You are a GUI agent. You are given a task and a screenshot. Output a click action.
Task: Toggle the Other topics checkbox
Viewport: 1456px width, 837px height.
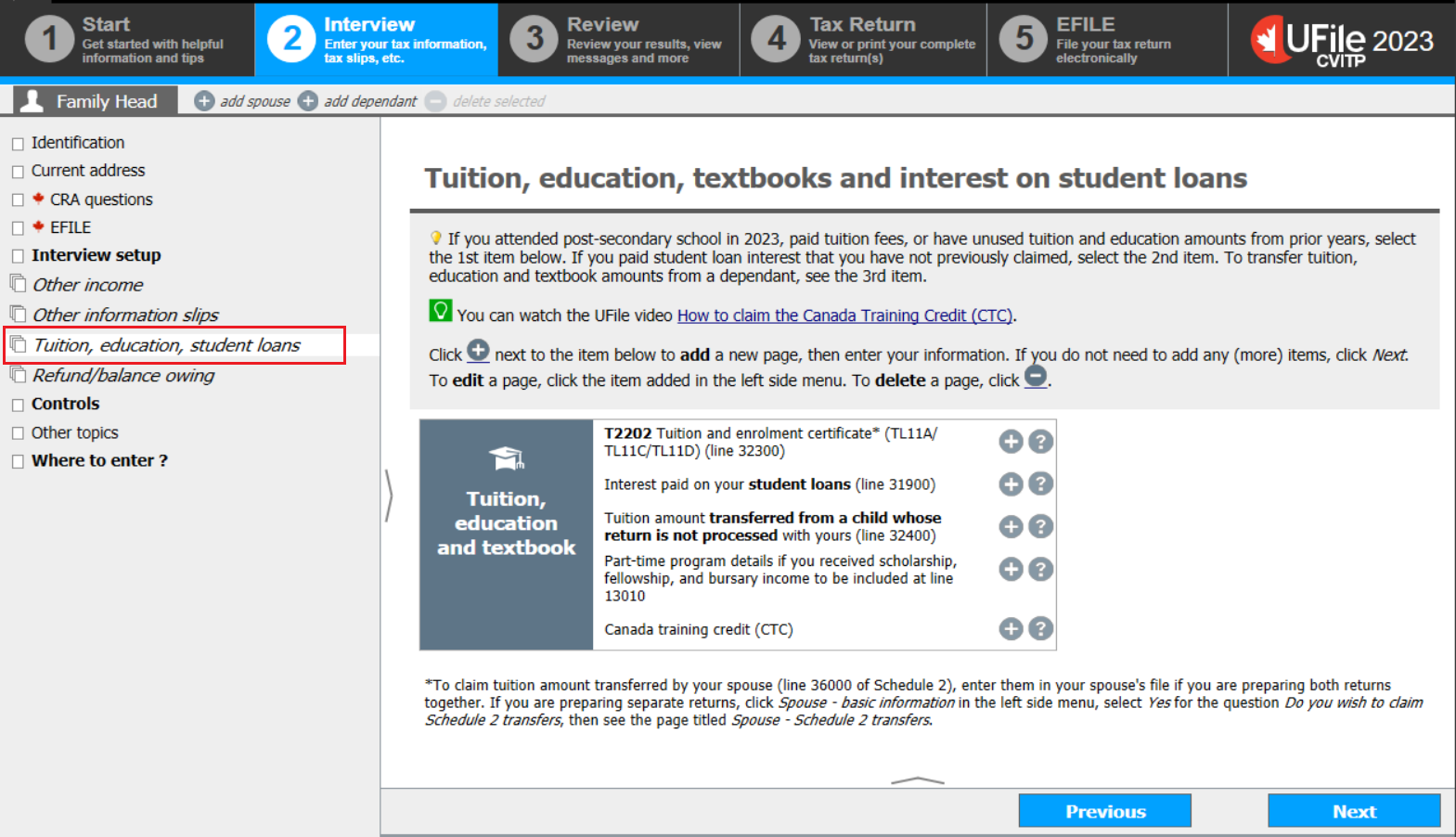coord(18,433)
